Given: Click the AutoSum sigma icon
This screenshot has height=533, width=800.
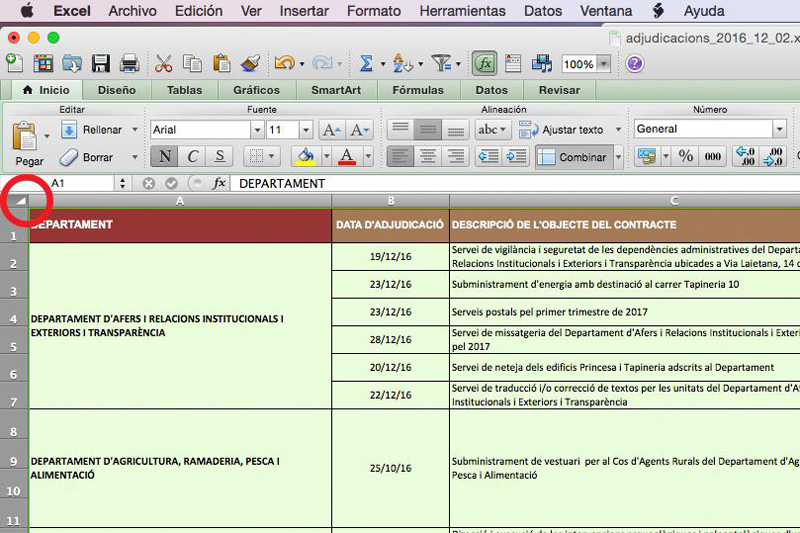Looking at the screenshot, I should (x=365, y=64).
